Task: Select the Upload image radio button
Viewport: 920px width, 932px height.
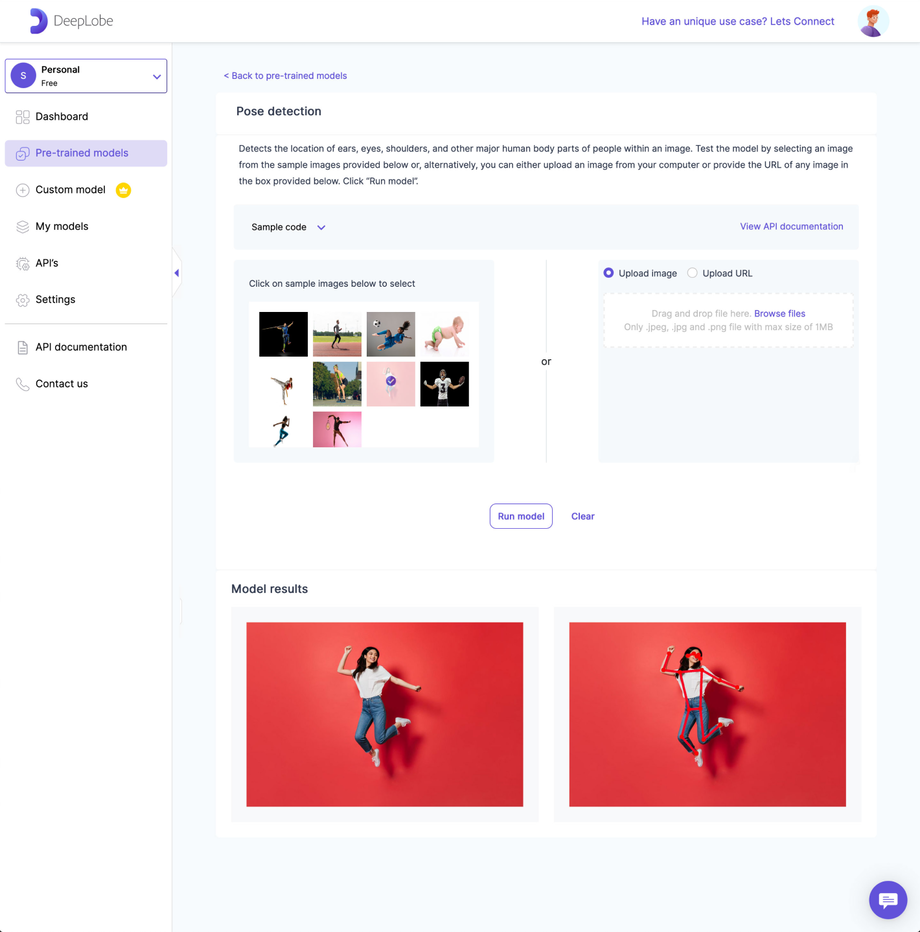Action: point(609,273)
